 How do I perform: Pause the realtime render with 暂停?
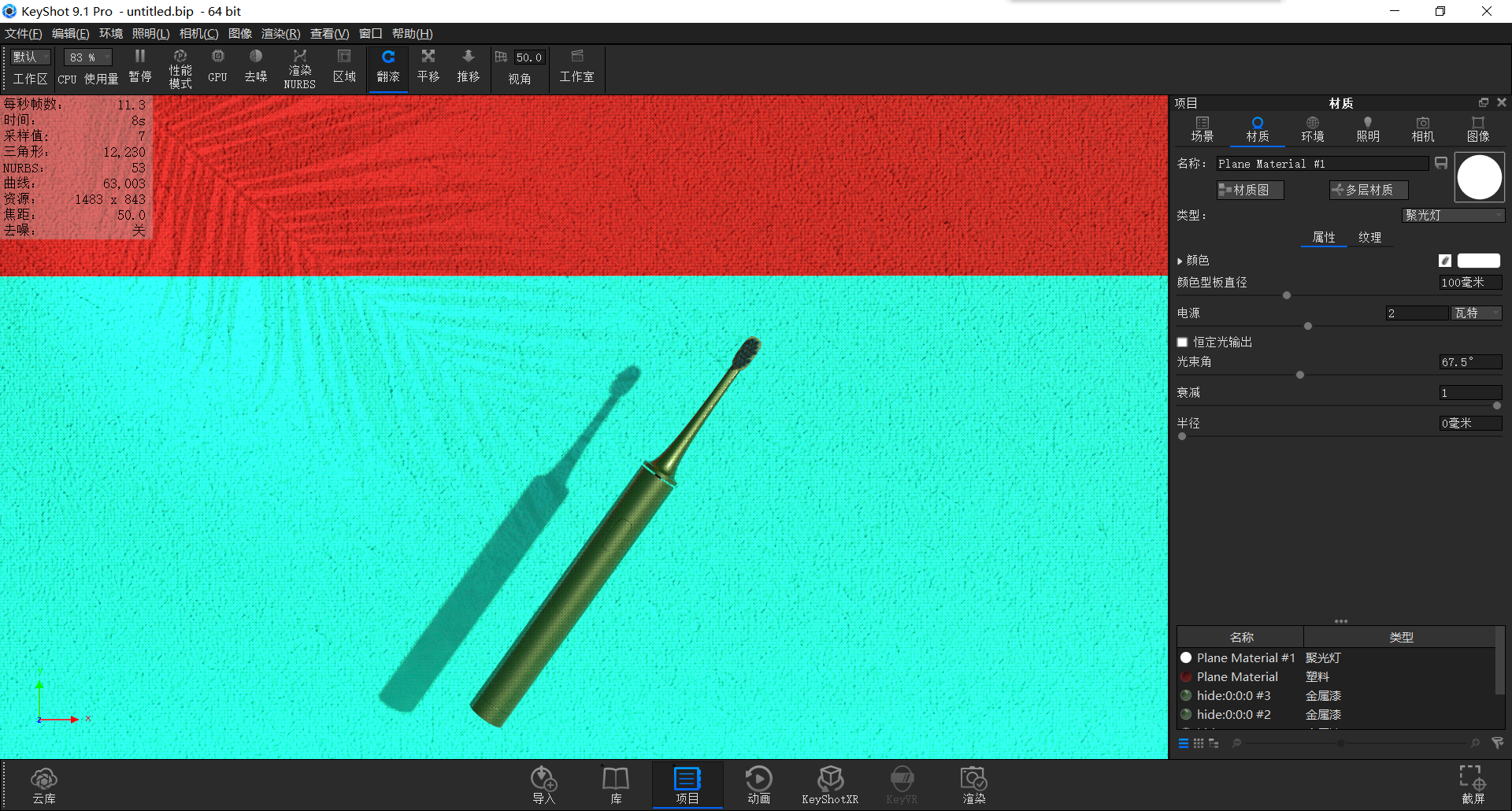tap(140, 68)
